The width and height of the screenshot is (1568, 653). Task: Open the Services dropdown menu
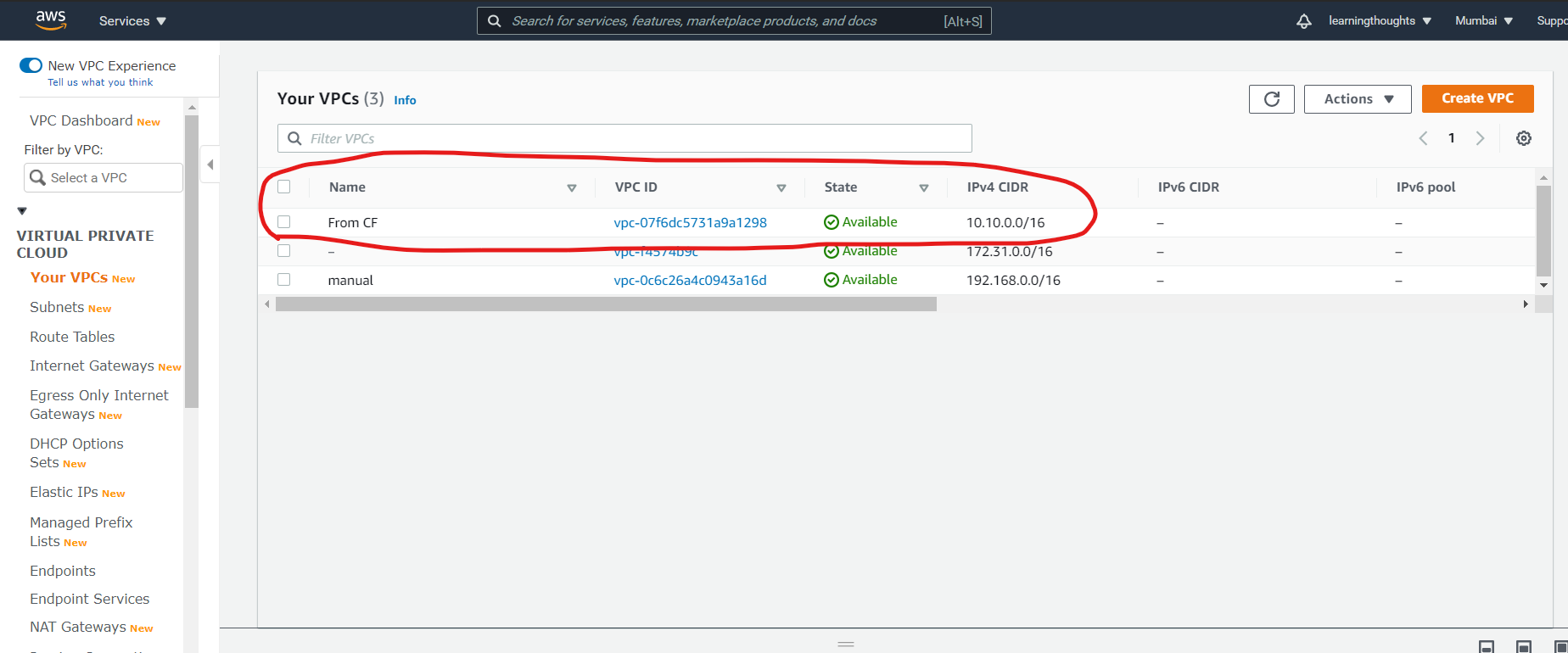click(132, 21)
